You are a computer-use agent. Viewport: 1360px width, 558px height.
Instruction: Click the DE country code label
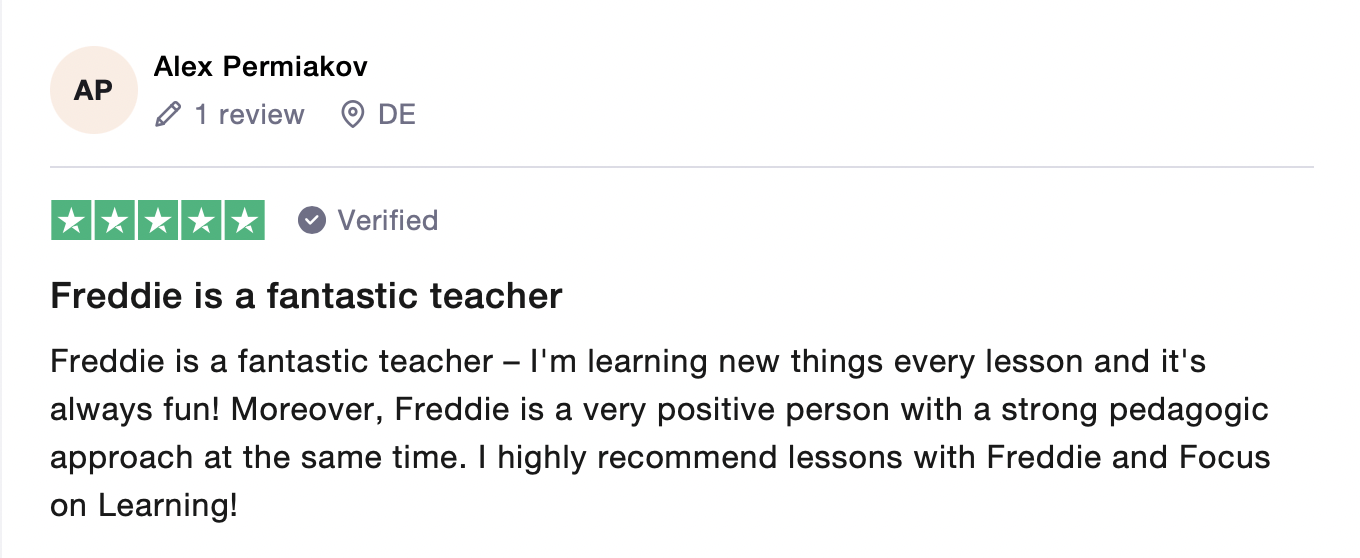coord(397,115)
